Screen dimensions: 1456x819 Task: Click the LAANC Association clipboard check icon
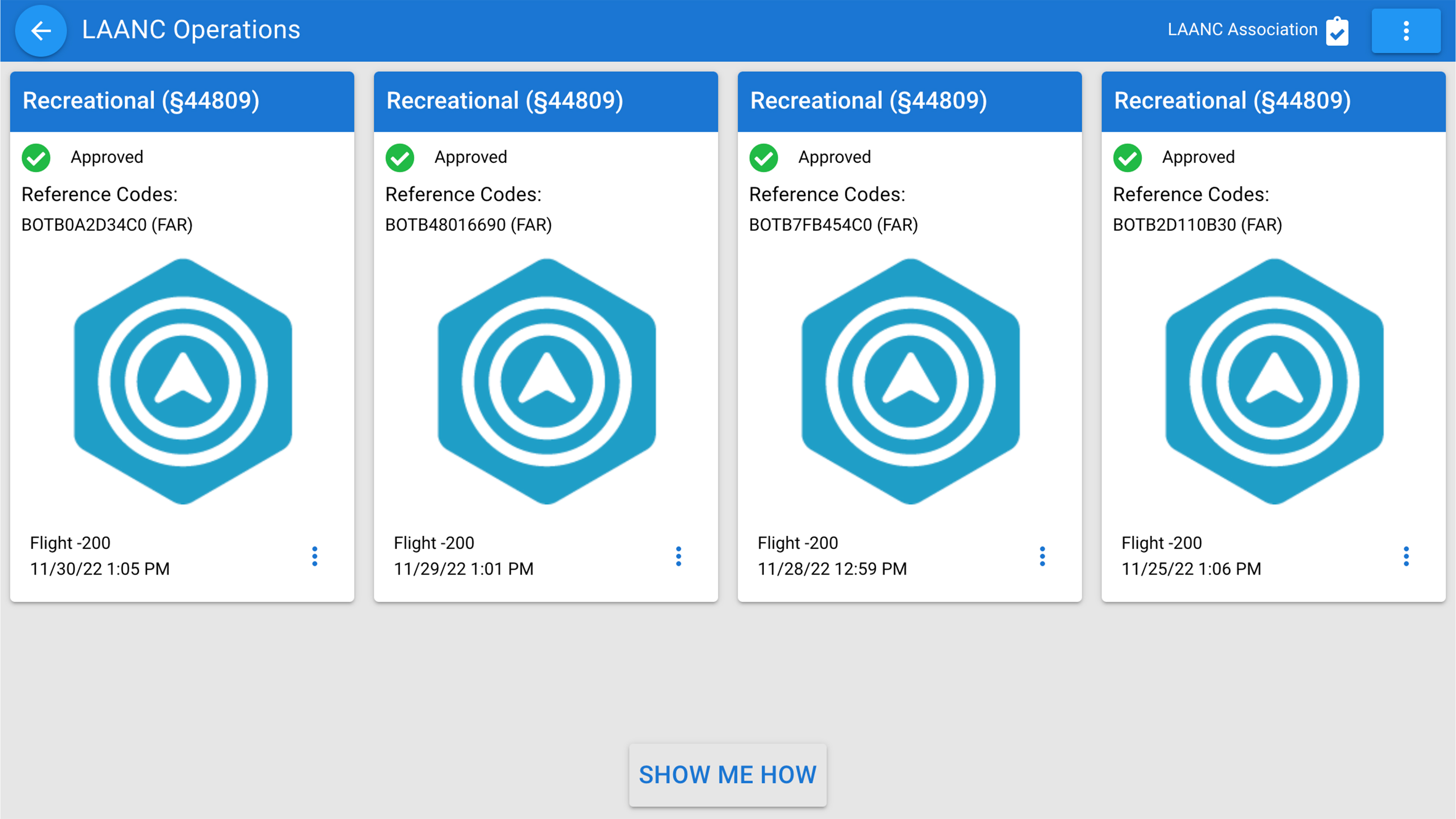click(1337, 31)
